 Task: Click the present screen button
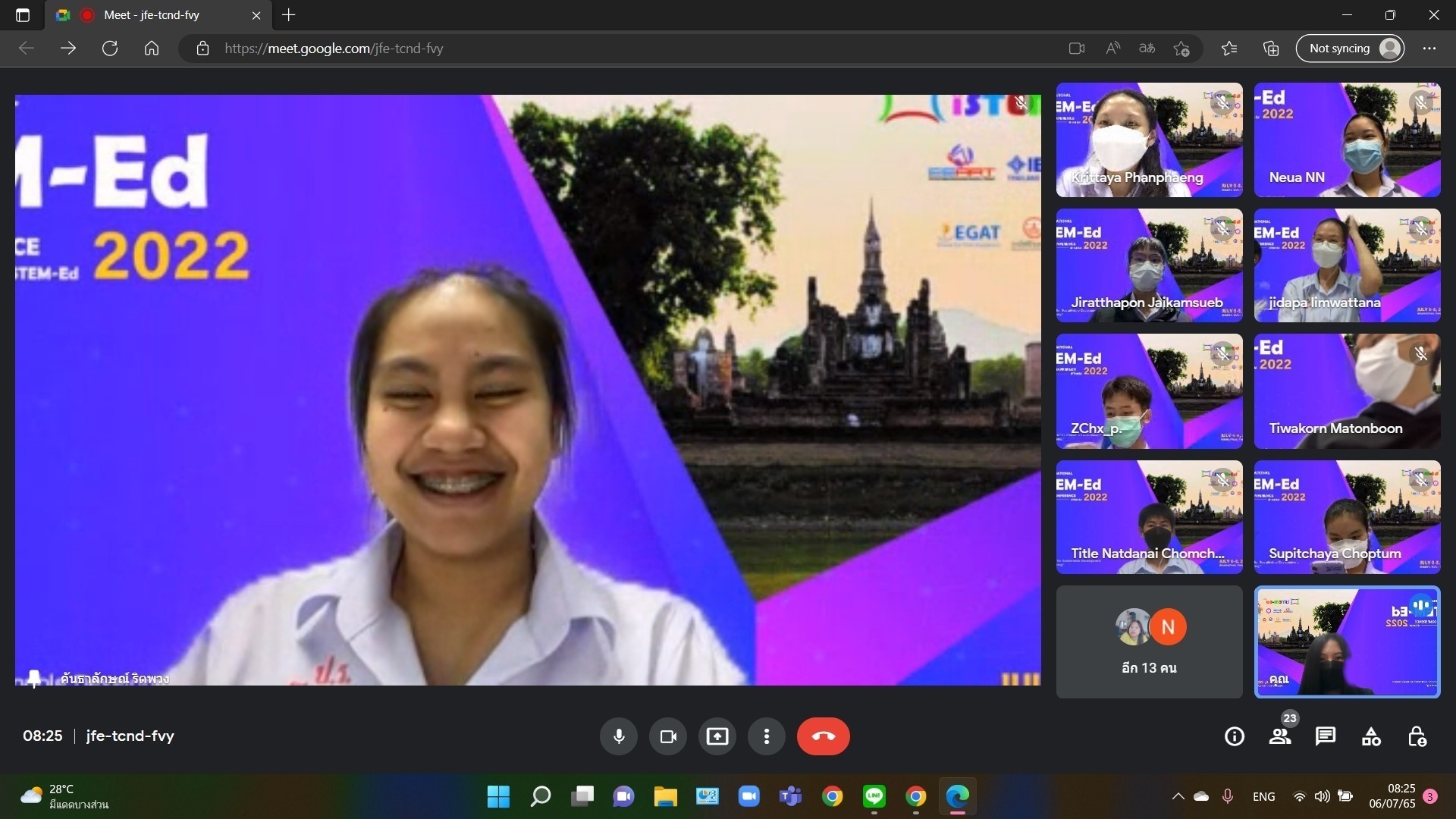pyautogui.click(x=717, y=736)
